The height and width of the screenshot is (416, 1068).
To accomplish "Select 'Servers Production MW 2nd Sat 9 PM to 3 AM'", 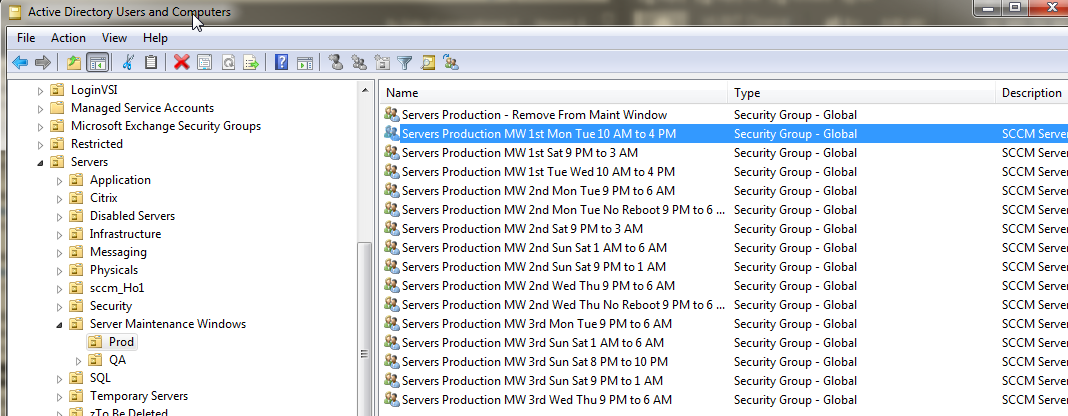I will 522,229.
